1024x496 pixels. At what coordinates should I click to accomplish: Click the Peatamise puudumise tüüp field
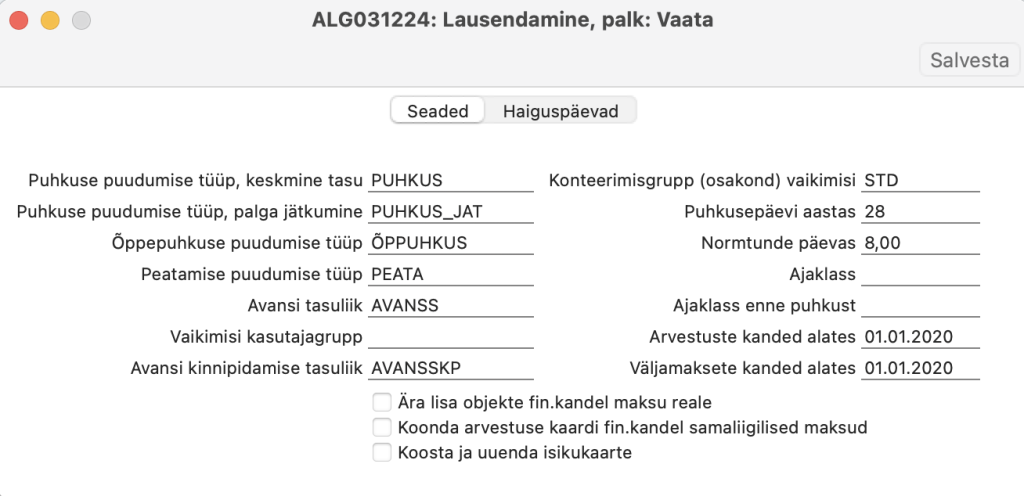coord(451,274)
